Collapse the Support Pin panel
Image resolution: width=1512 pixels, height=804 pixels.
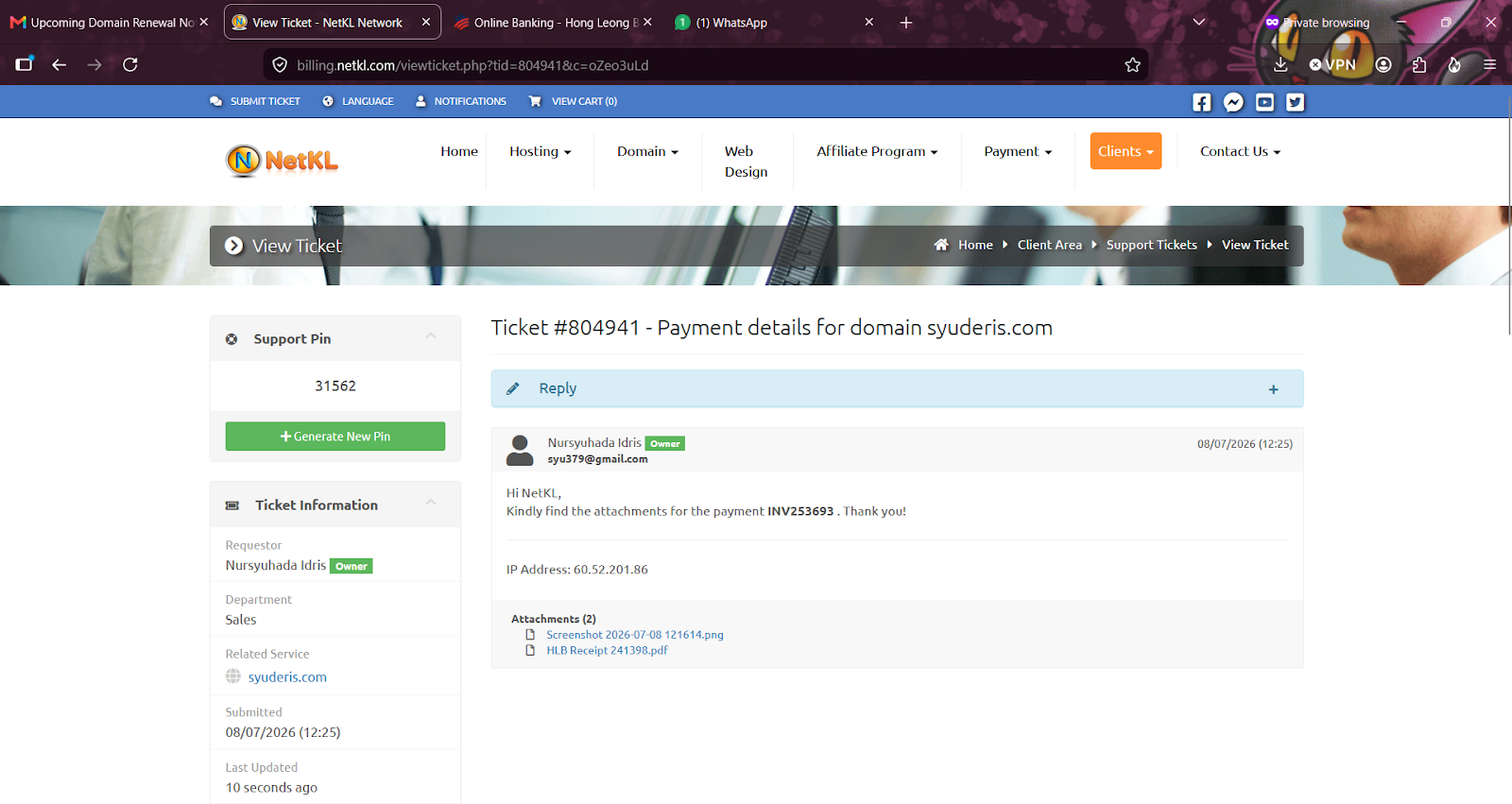point(431,336)
